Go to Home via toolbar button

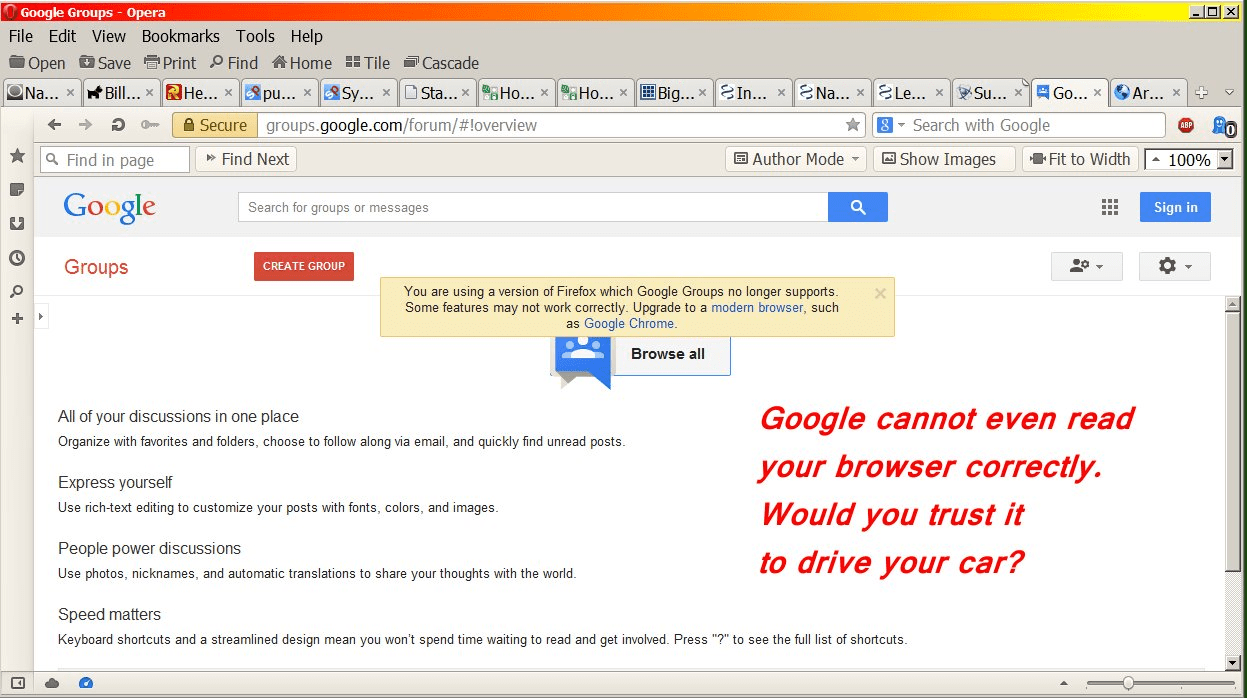[301, 63]
